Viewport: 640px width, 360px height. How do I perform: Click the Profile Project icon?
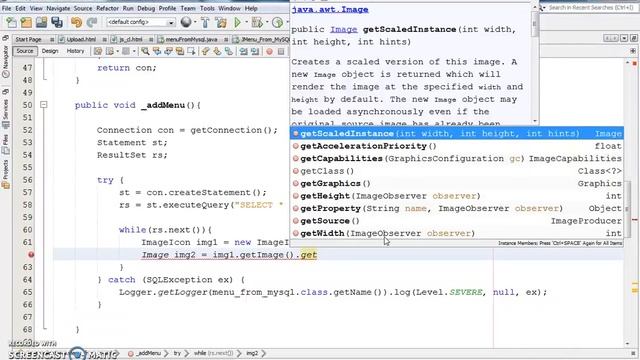point(278,22)
